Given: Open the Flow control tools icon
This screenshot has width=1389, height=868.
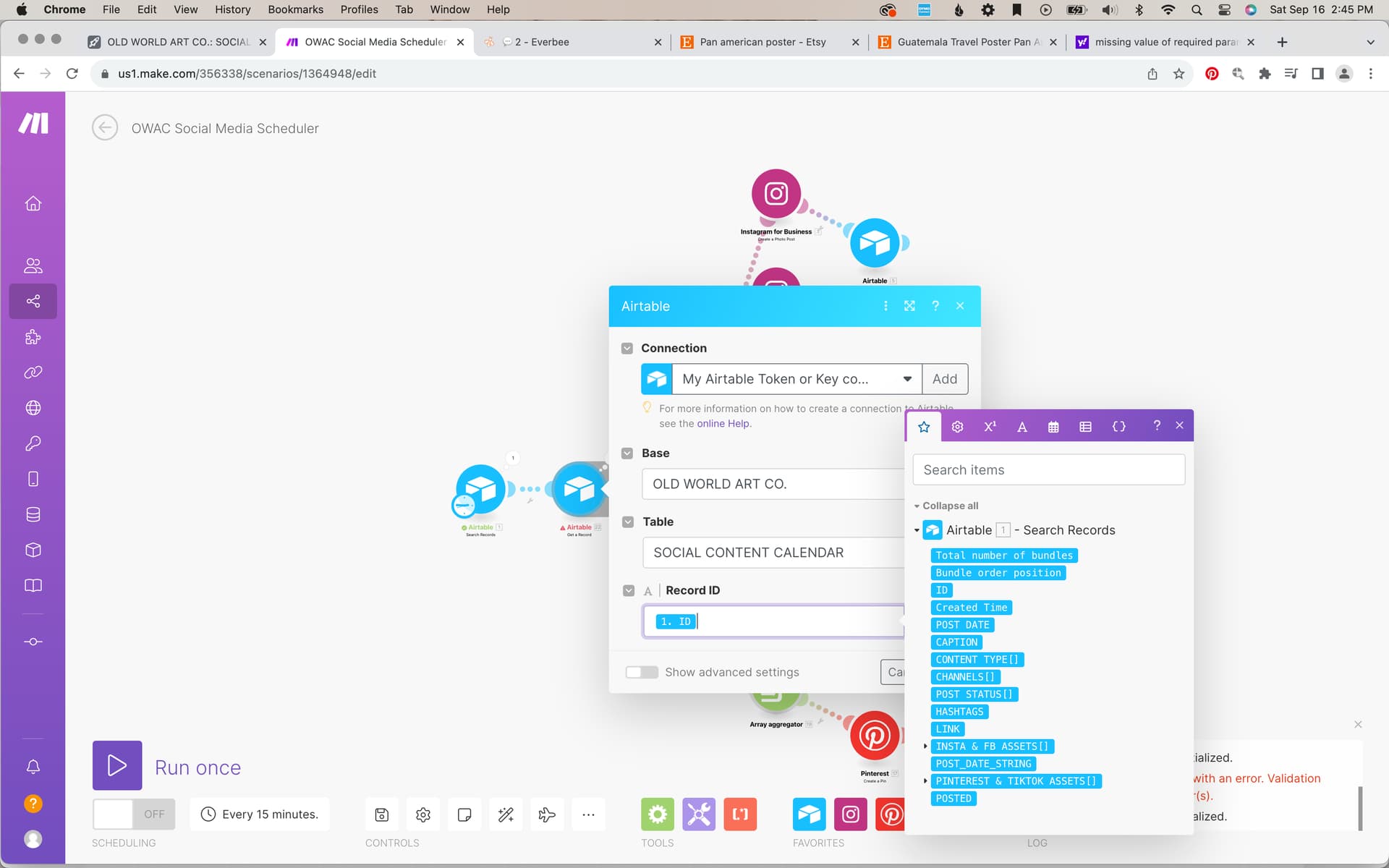Looking at the screenshot, I should (x=657, y=815).
